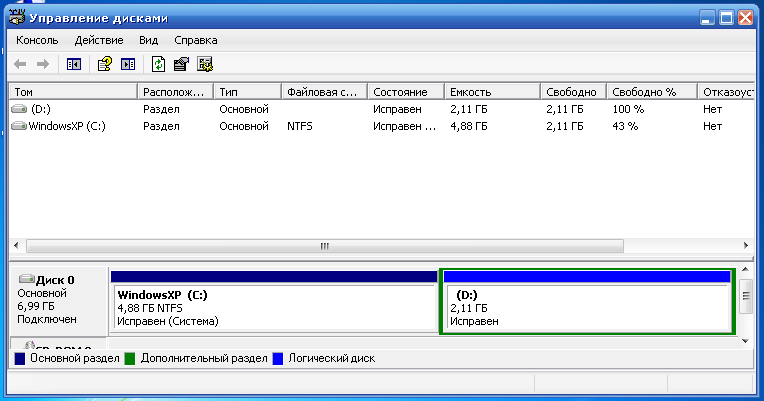Click the Логический диск blue legend swatch

(278, 359)
